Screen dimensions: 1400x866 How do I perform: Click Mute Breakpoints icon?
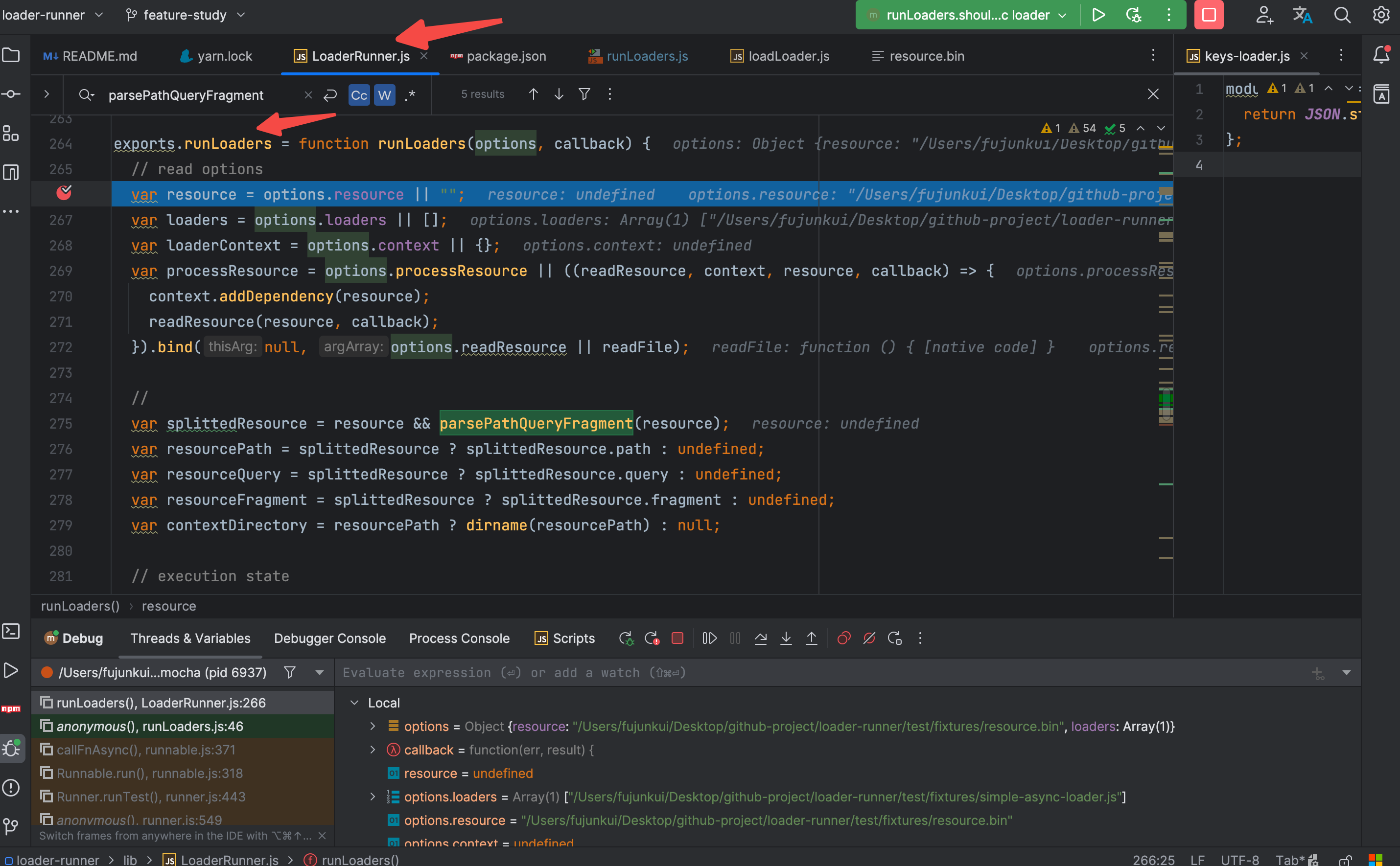869,638
